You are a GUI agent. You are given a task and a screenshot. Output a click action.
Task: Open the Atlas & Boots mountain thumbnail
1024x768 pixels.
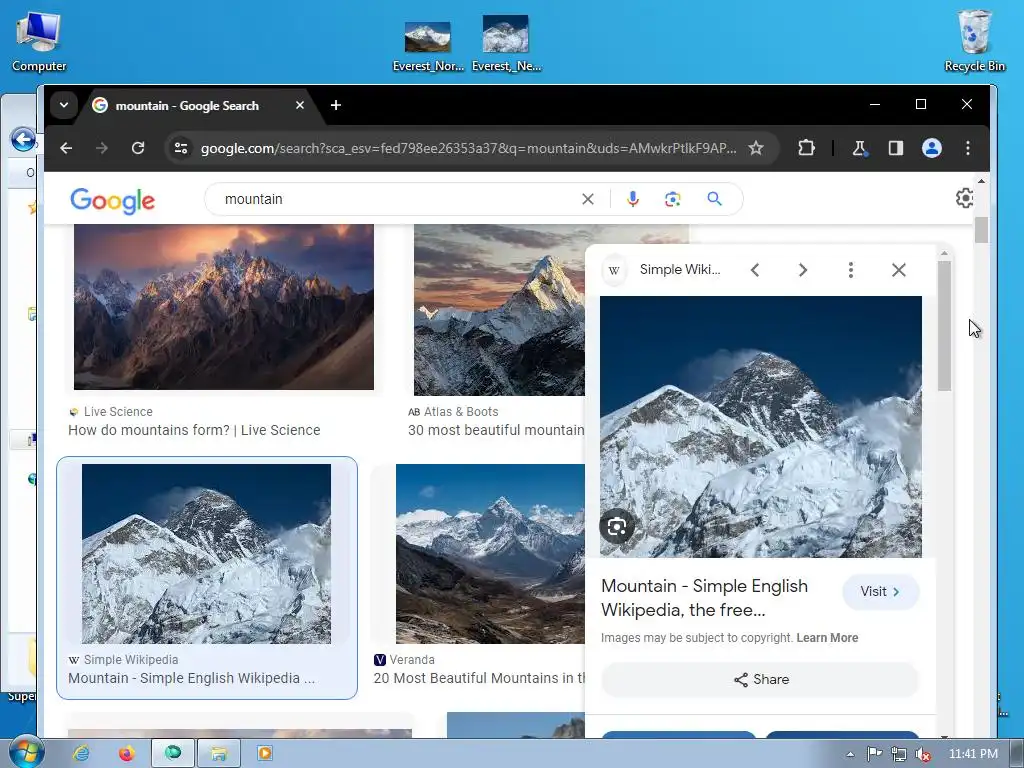pyautogui.click(x=499, y=310)
